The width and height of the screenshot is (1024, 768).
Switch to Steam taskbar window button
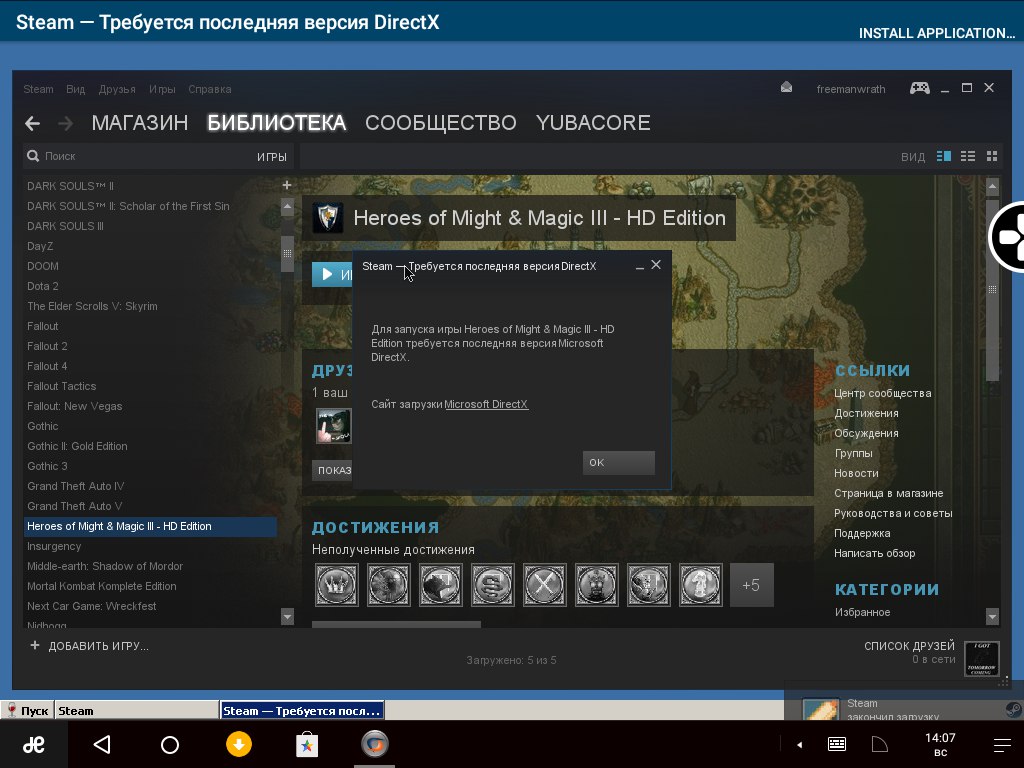[136, 711]
